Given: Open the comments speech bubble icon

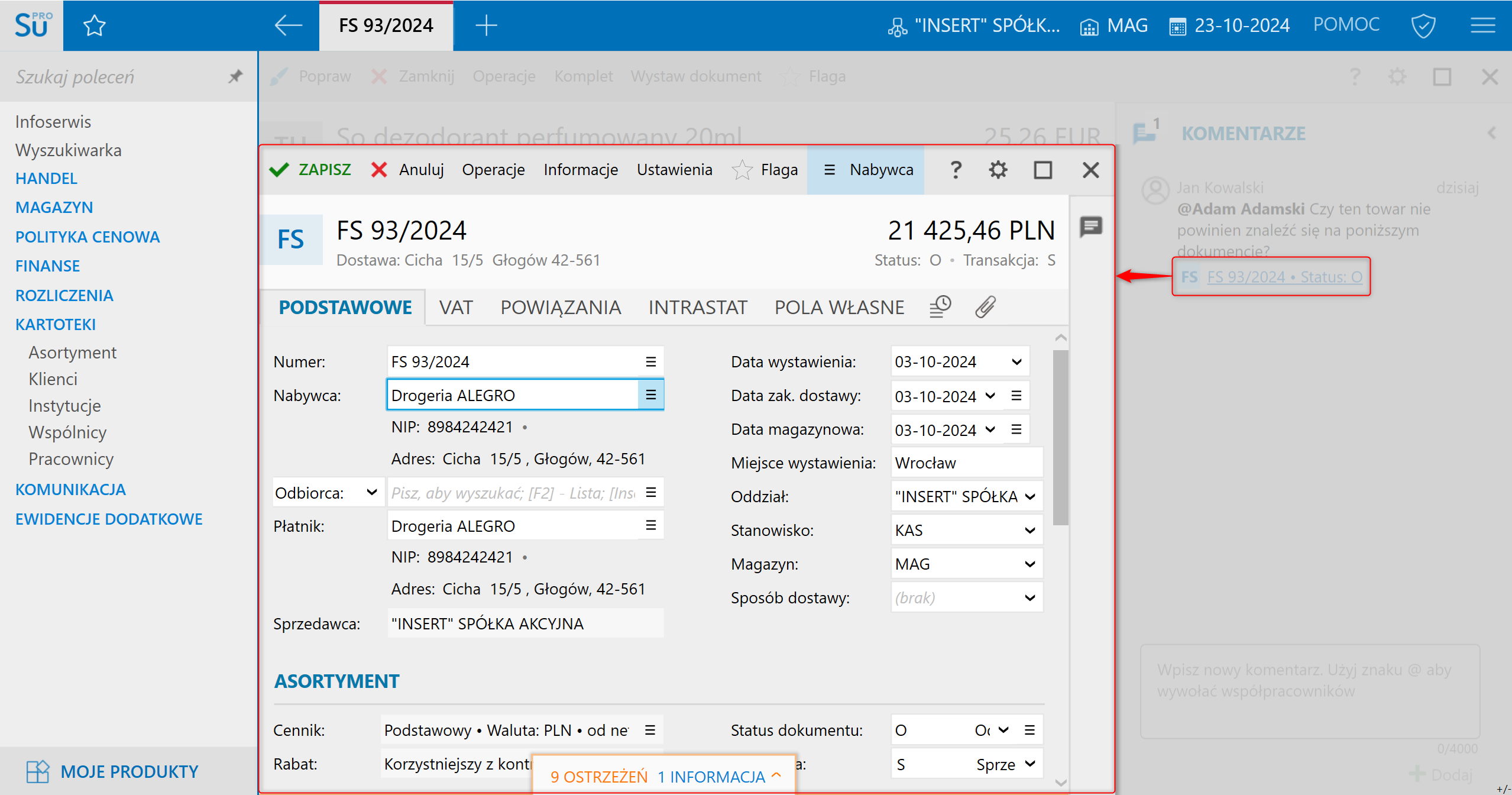Looking at the screenshot, I should click(x=1091, y=227).
